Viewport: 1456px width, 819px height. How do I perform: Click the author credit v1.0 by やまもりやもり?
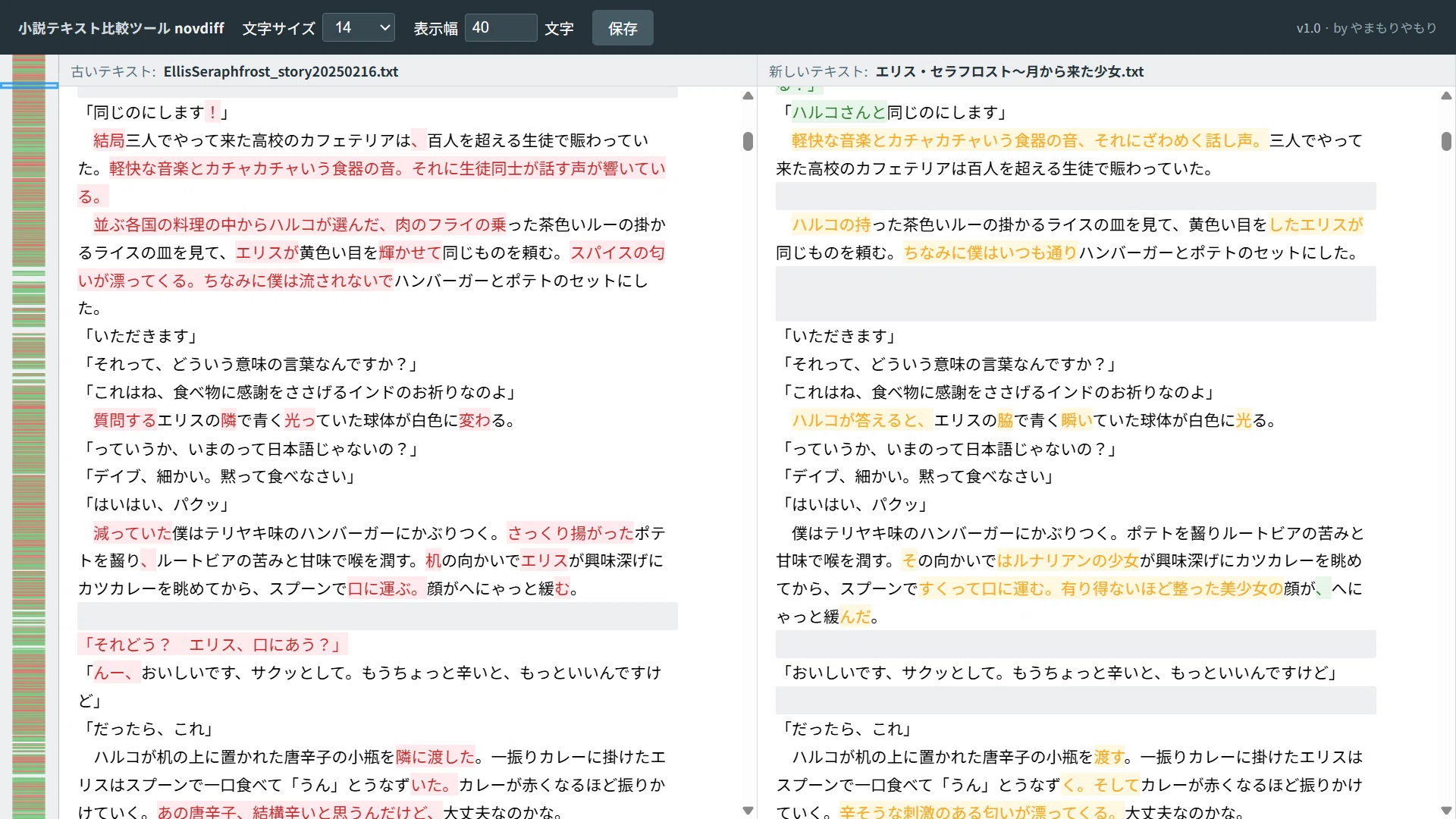(x=1367, y=28)
